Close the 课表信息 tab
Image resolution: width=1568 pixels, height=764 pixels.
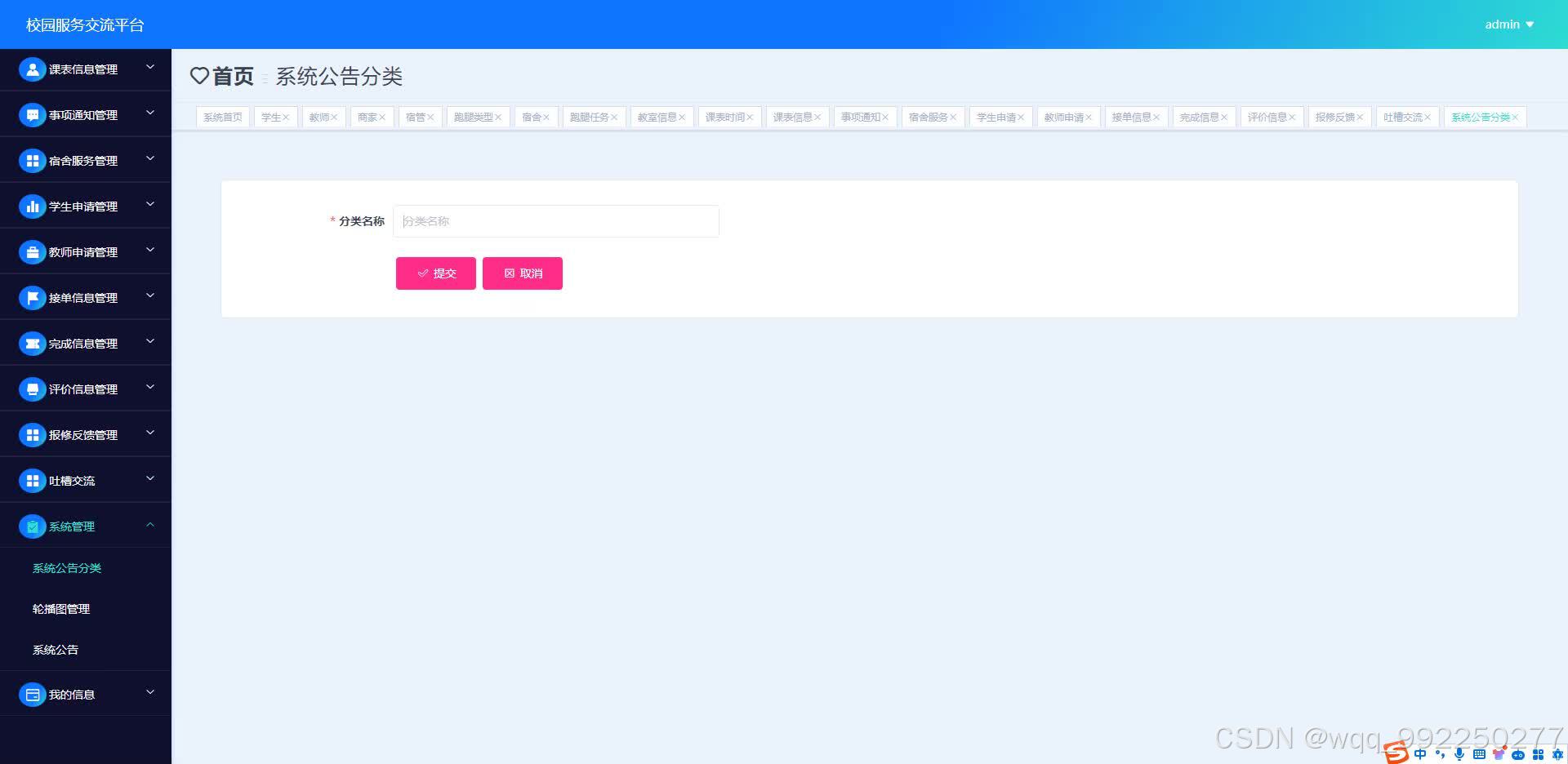817,118
